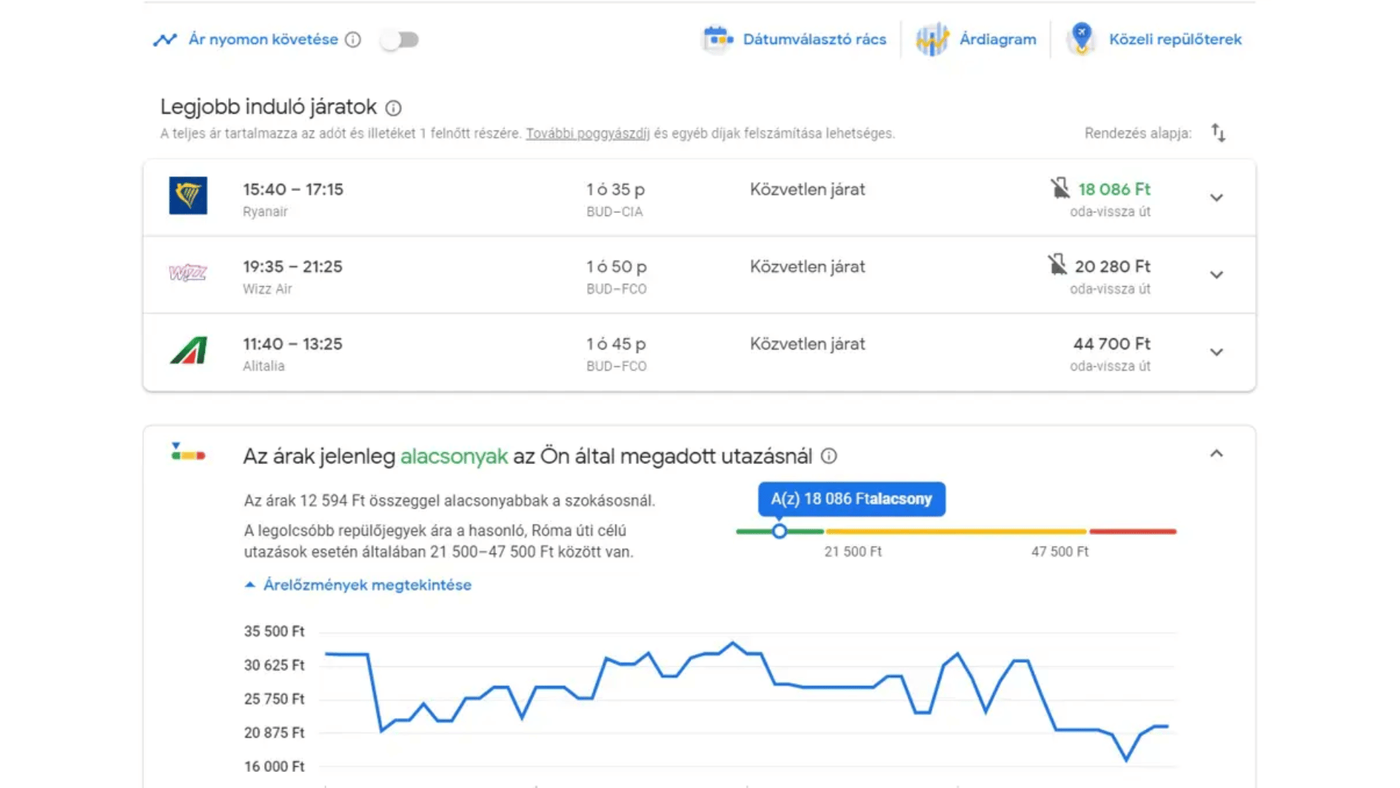The image size is (1400, 788).
Task: Collapse the price insights panel
Action: [1216, 454]
